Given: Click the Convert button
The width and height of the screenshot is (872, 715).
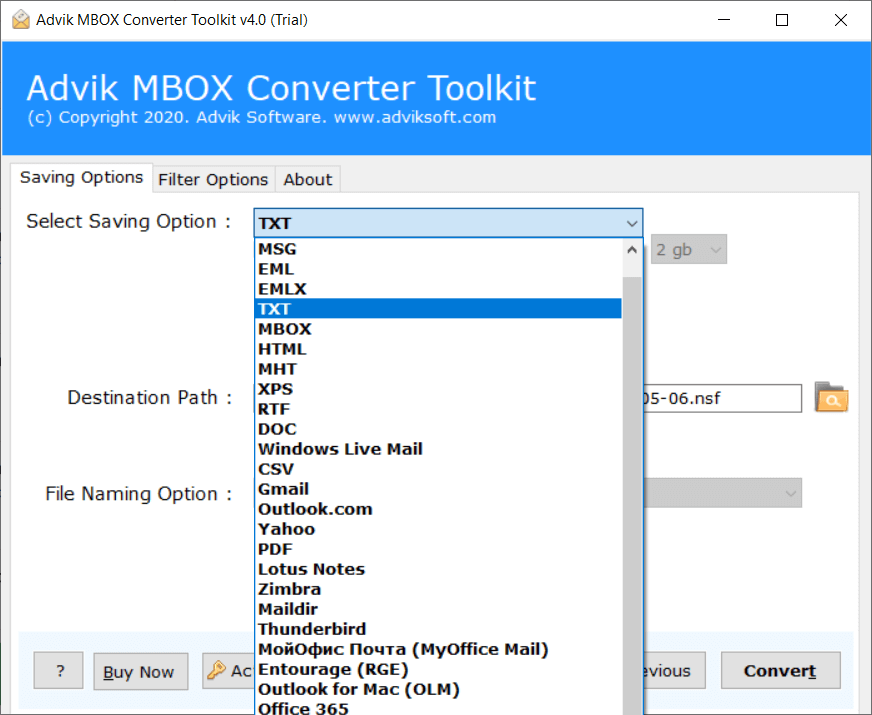Looking at the screenshot, I should [780, 671].
